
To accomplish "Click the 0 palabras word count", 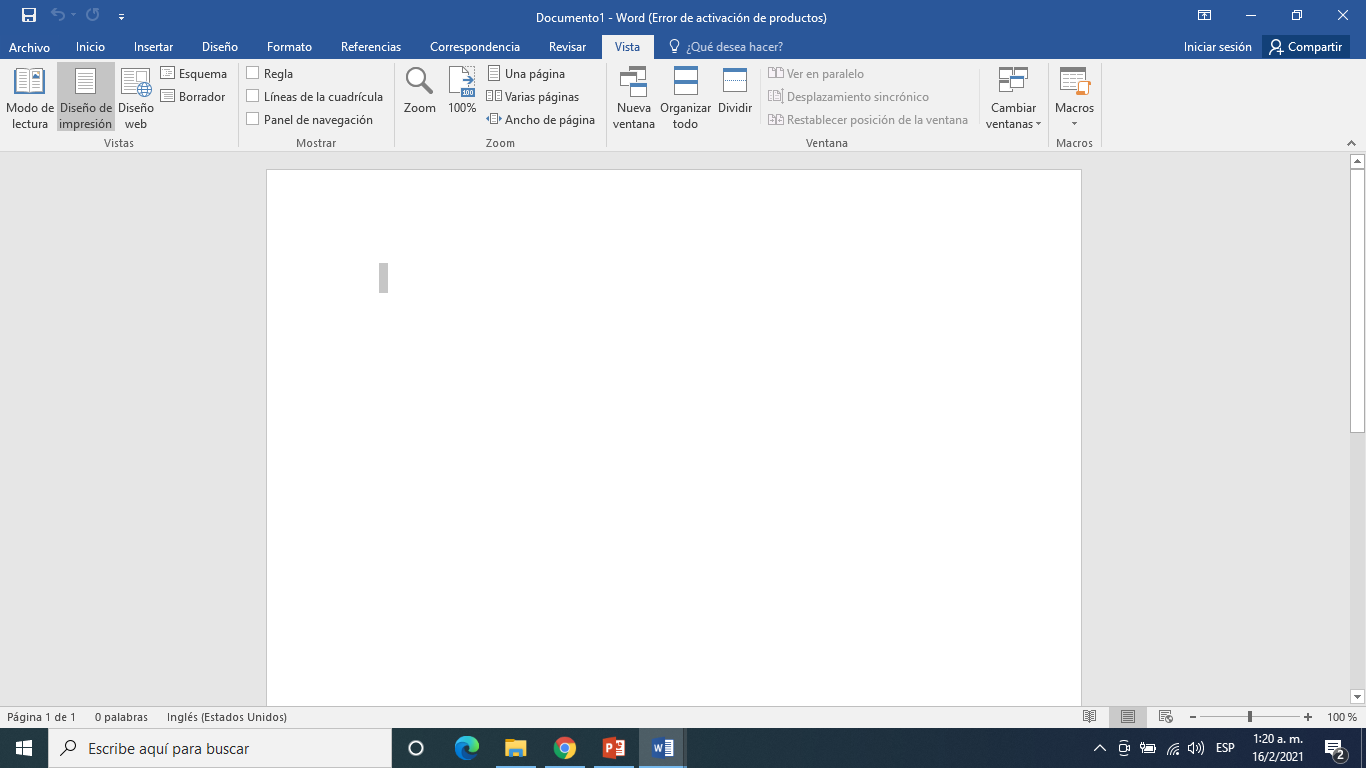I will [121, 717].
